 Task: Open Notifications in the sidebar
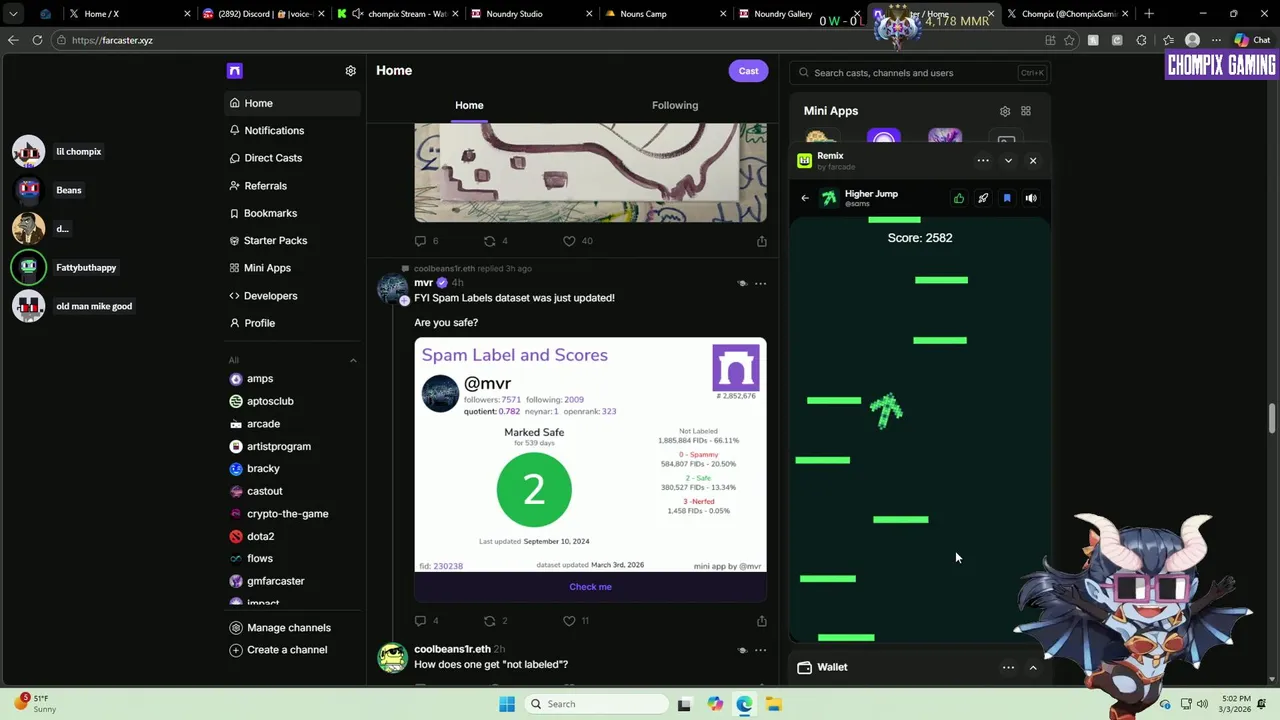(x=292, y=131)
